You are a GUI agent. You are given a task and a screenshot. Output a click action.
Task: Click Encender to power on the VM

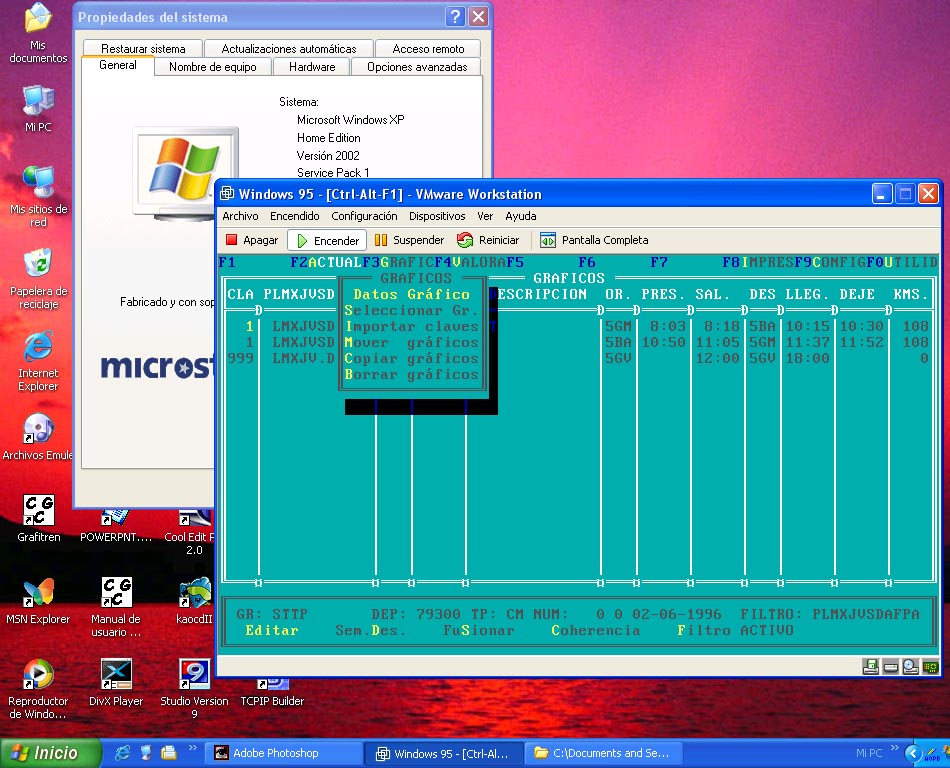click(328, 240)
